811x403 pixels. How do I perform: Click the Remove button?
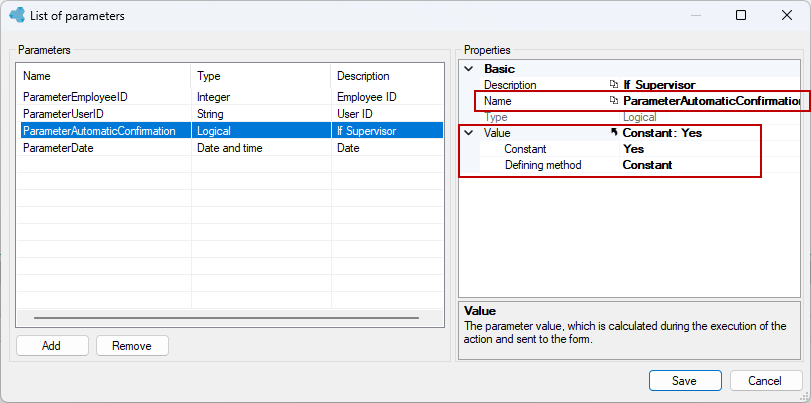tap(132, 346)
